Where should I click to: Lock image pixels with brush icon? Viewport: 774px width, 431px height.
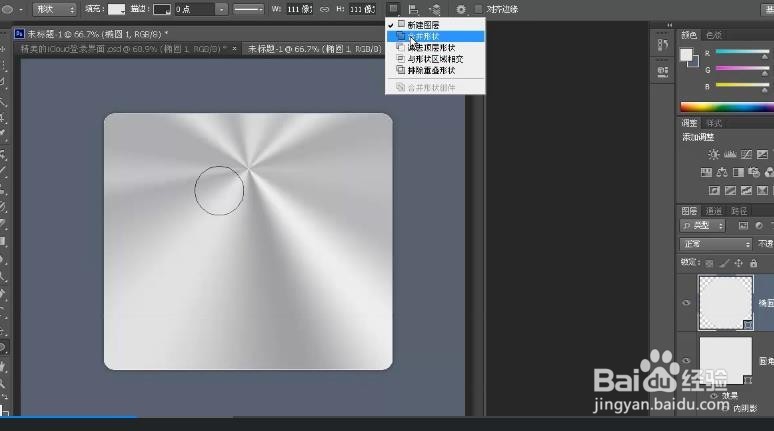click(x=724, y=264)
